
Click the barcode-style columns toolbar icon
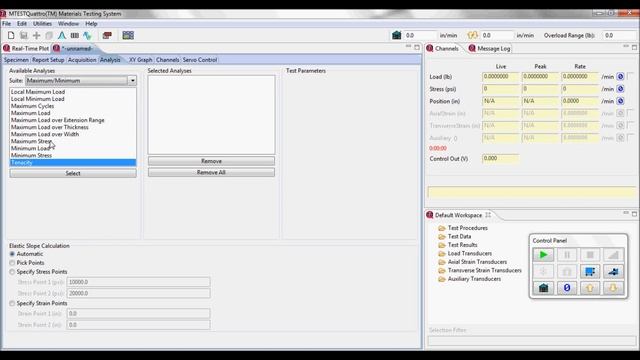75,36
